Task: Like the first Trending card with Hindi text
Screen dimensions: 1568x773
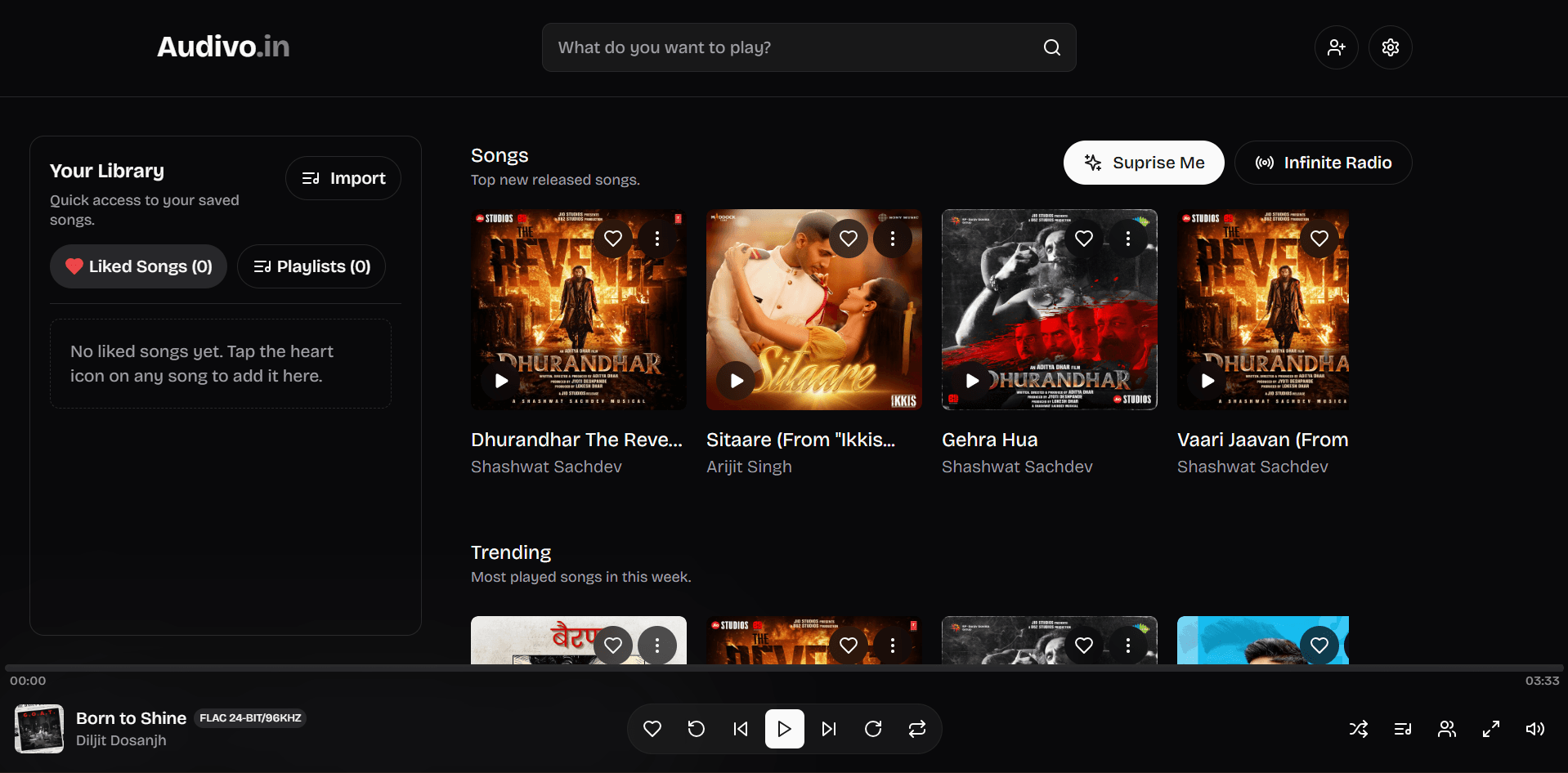Action: point(613,646)
